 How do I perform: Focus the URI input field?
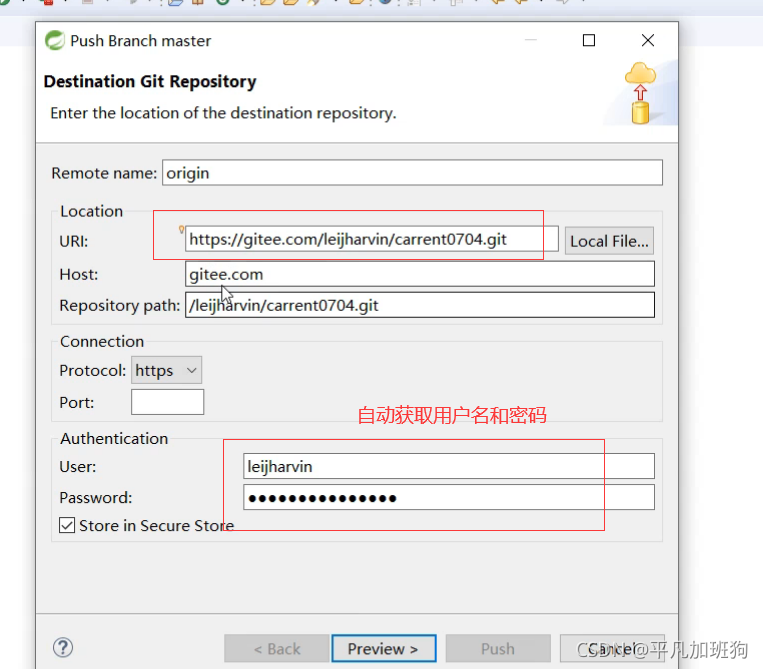click(372, 239)
